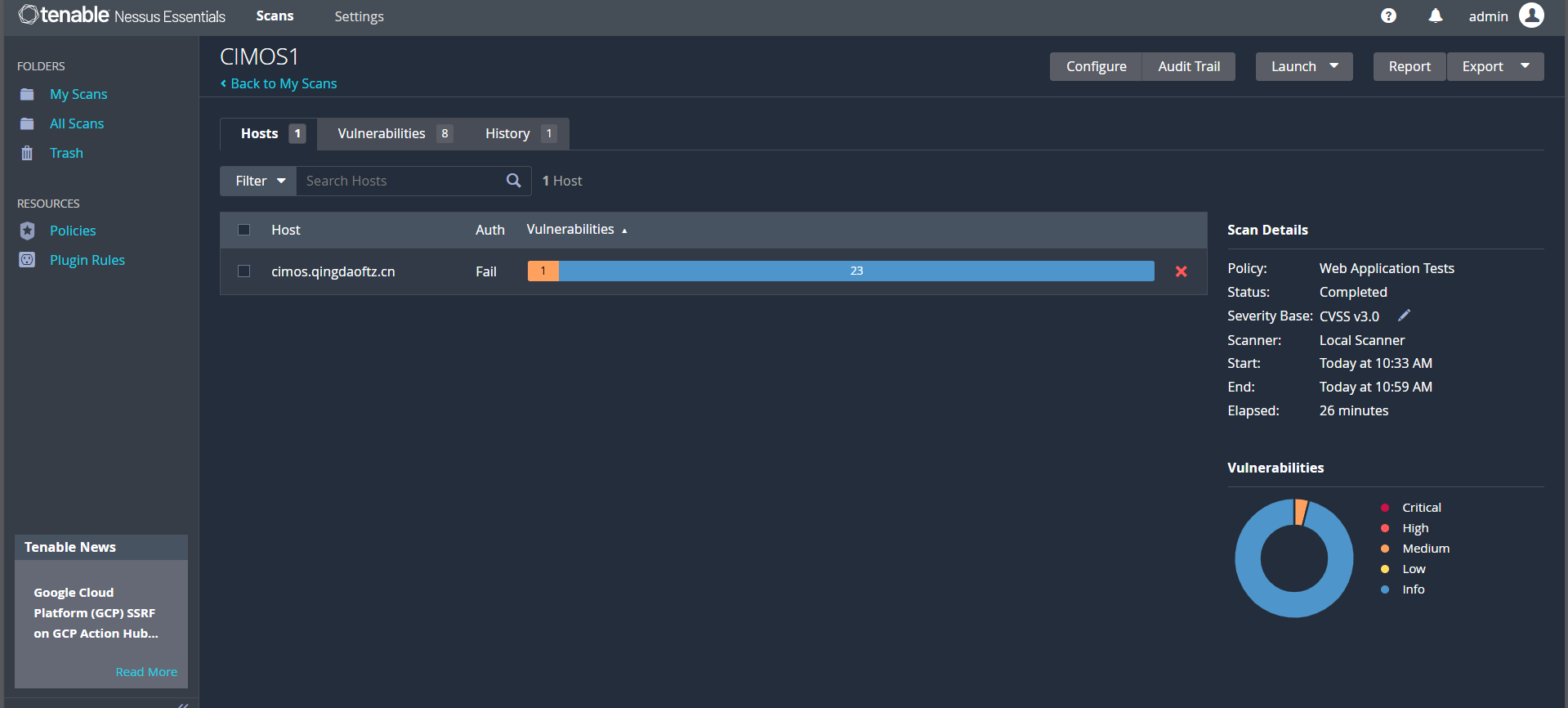
Task: Open the Filter dropdown
Action: [258, 181]
